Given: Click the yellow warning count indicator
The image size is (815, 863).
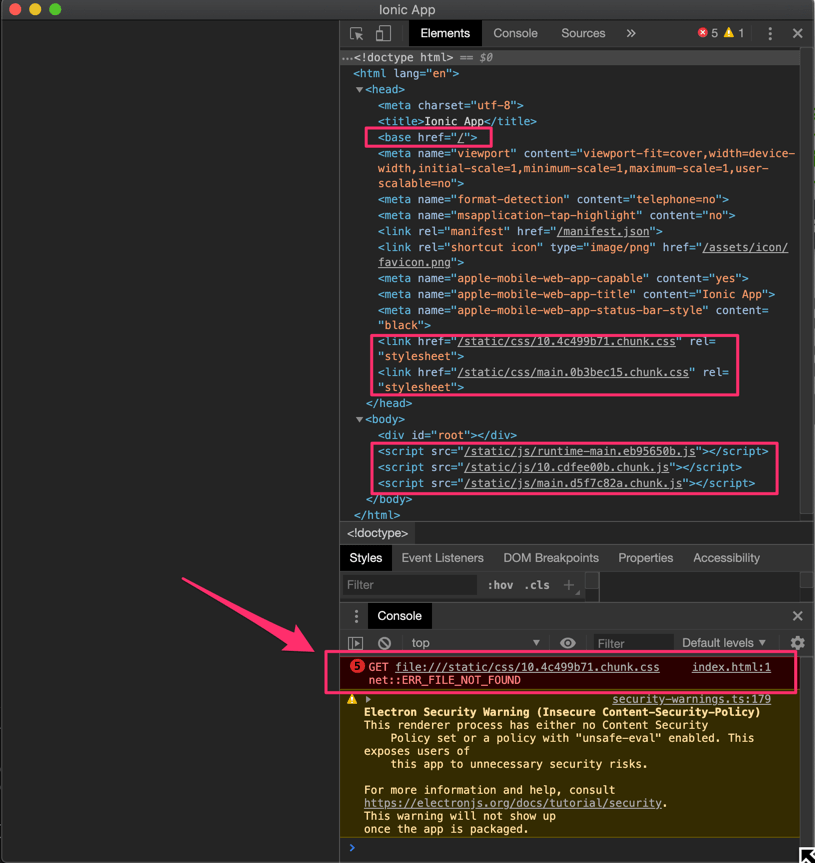Looking at the screenshot, I should tap(734, 33).
